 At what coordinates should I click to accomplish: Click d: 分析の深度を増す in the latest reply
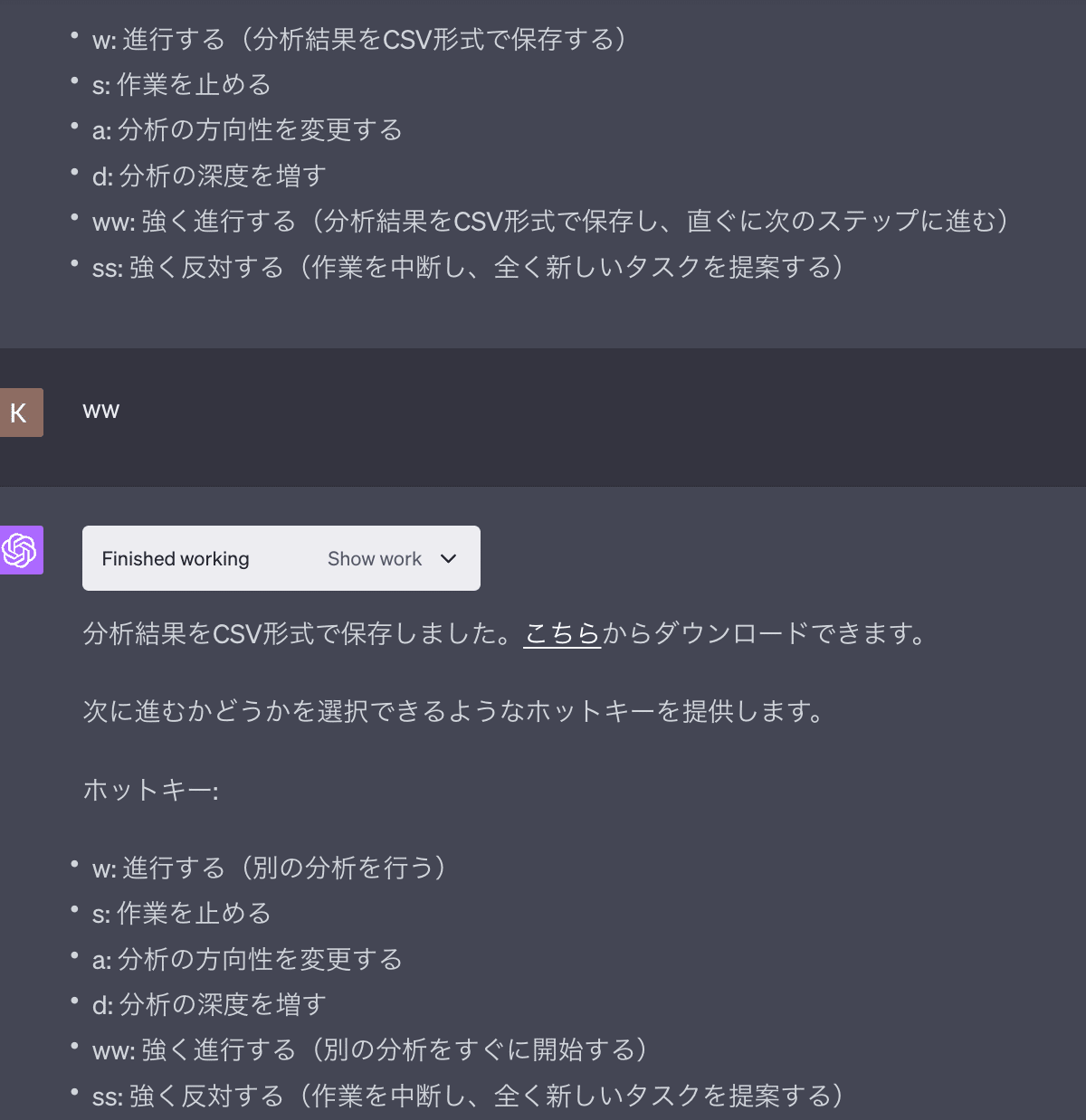pyautogui.click(x=209, y=1004)
